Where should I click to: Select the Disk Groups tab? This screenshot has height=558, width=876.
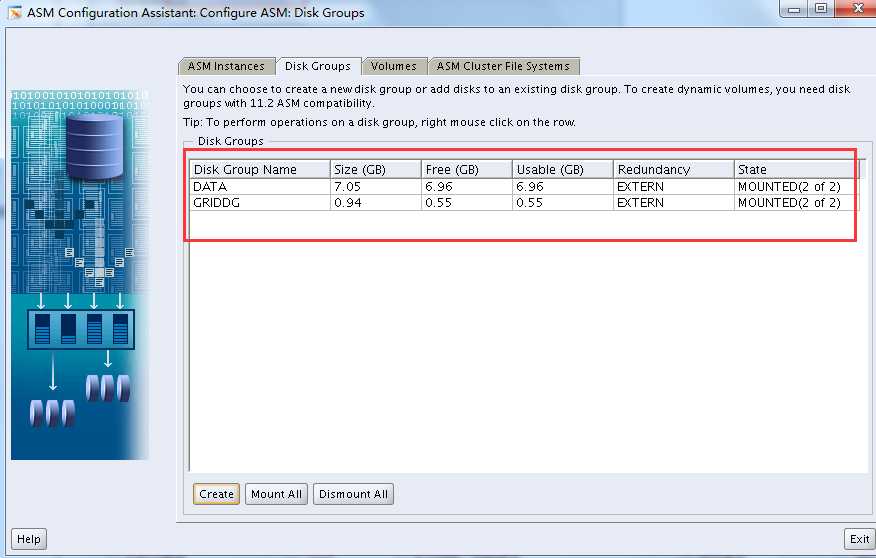(318, 66)
